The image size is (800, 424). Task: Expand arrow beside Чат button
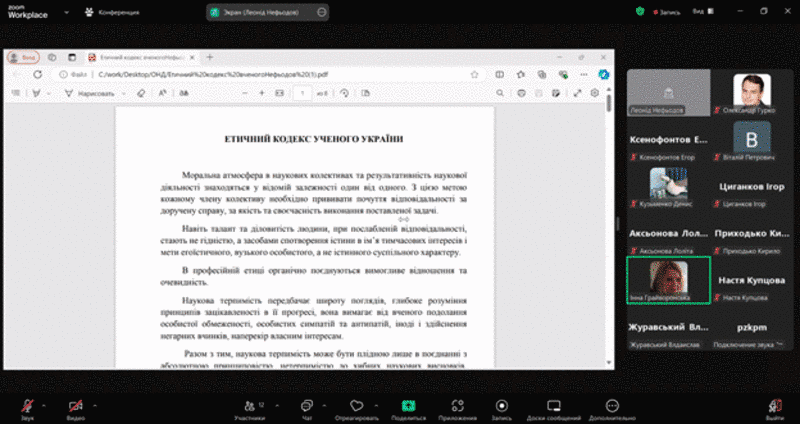(324, 406)
